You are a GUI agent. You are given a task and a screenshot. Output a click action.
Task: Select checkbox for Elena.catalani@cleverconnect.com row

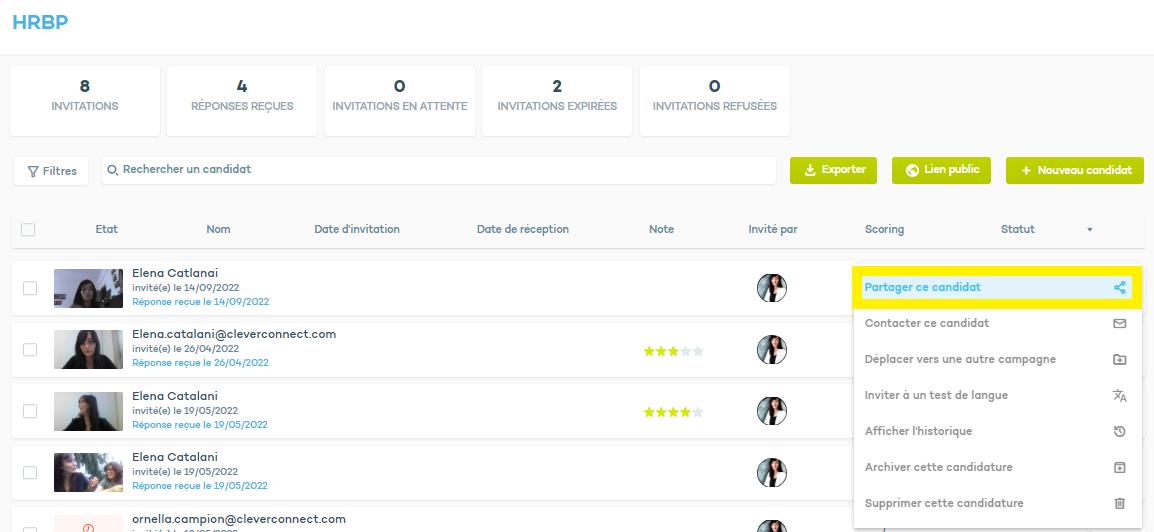(x=30, y=350)
